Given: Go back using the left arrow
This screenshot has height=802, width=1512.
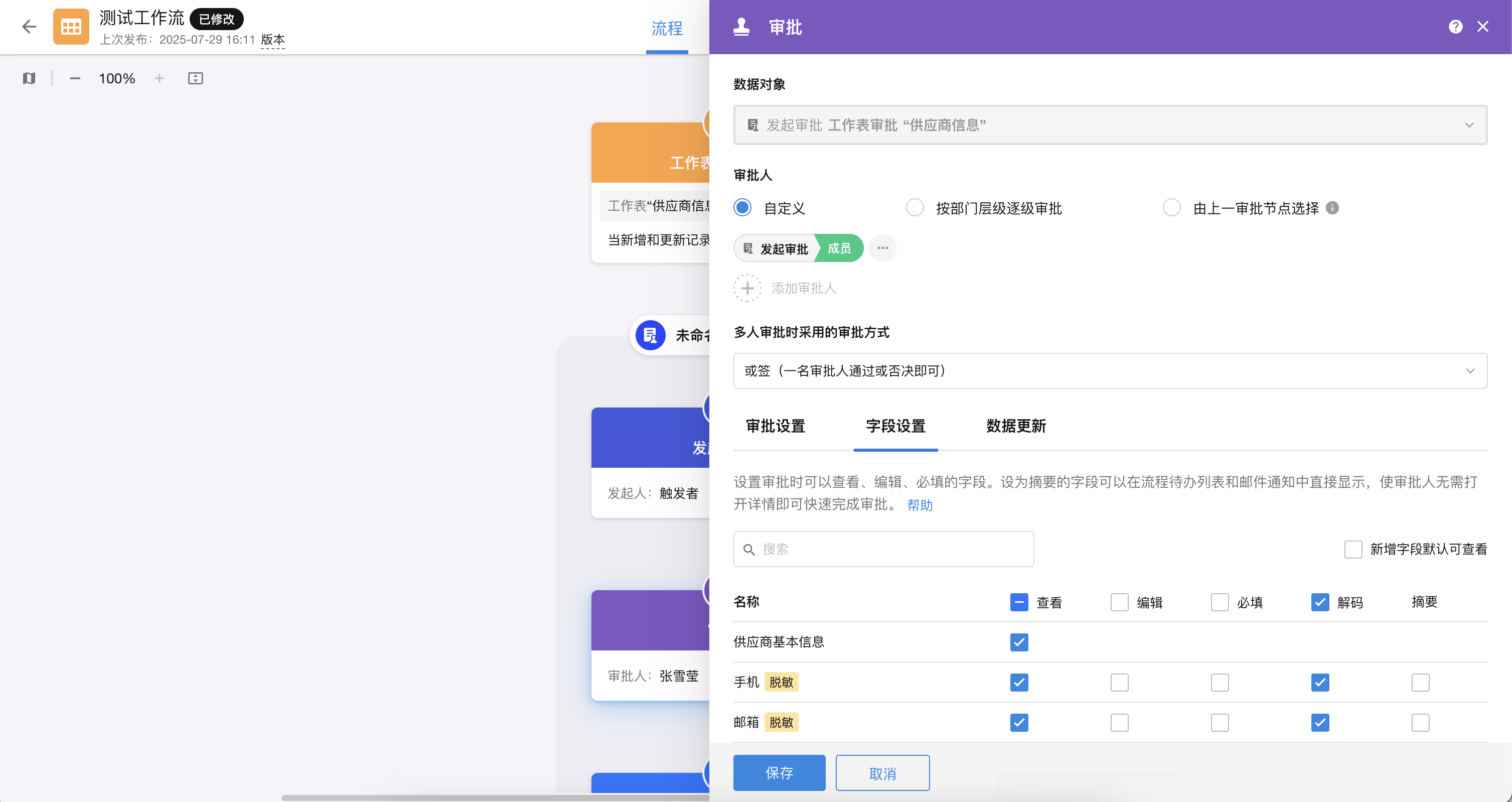Looking at the screenshot, I should click(x=29, y=27).
